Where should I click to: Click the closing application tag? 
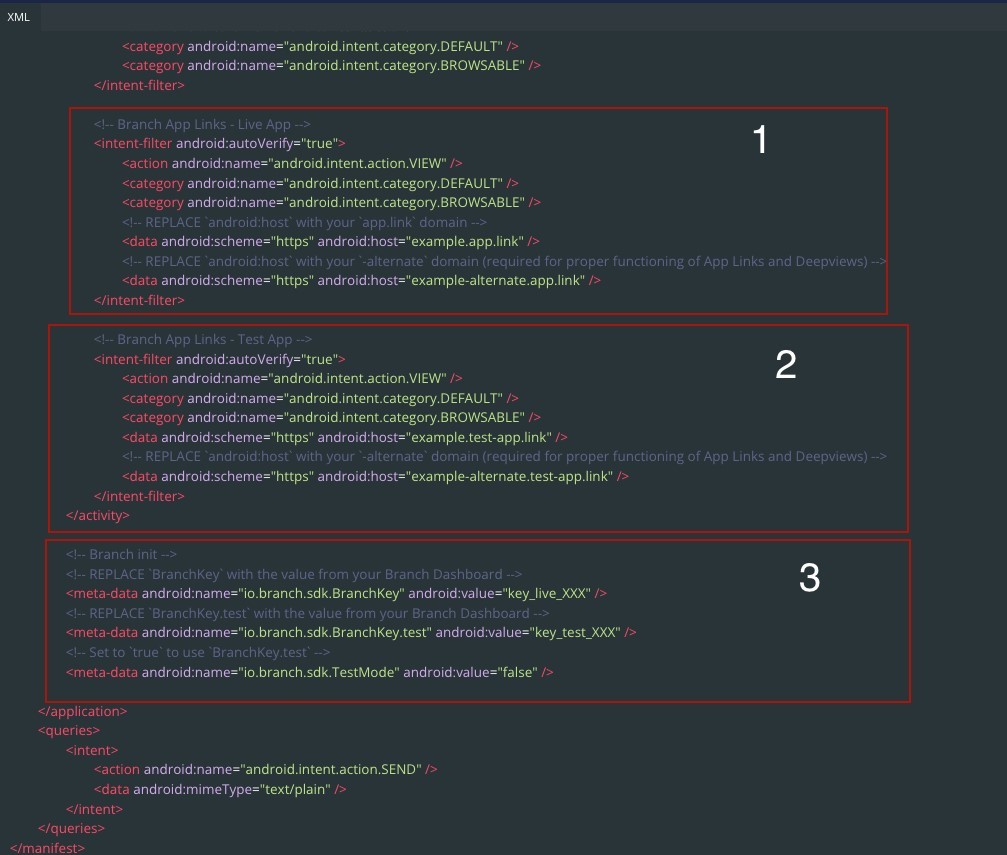pos(82,711)
